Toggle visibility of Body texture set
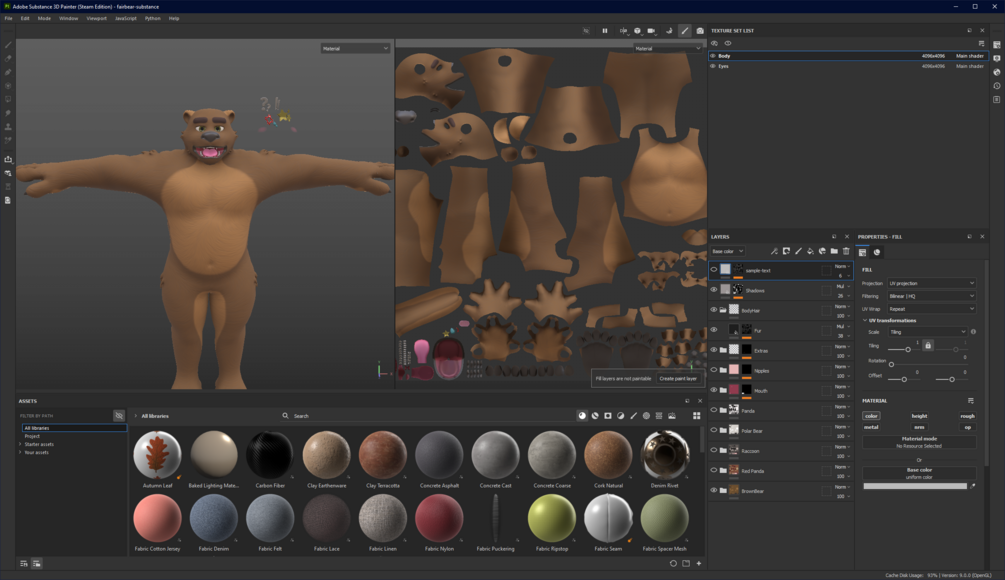Viewport: 1005px width, 580px height. coord(713,56)
